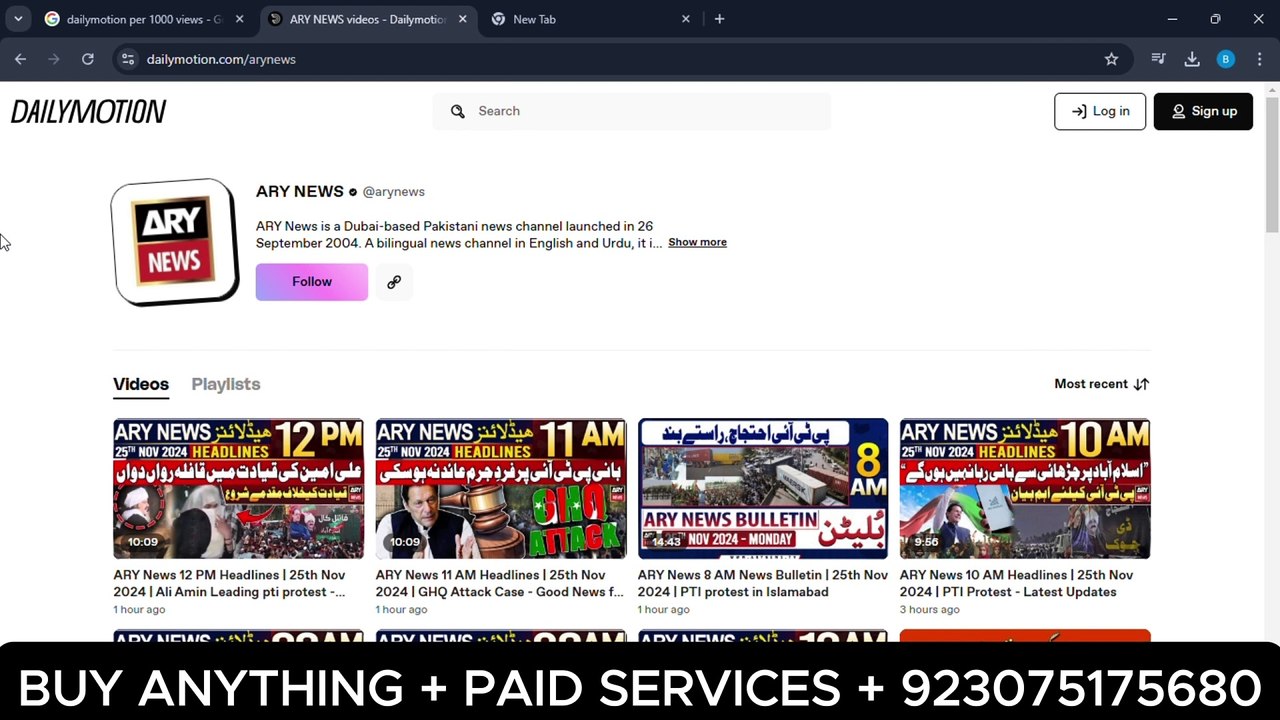
Task: Close the ARY NEWS videos tab
Action: [462, 19]
